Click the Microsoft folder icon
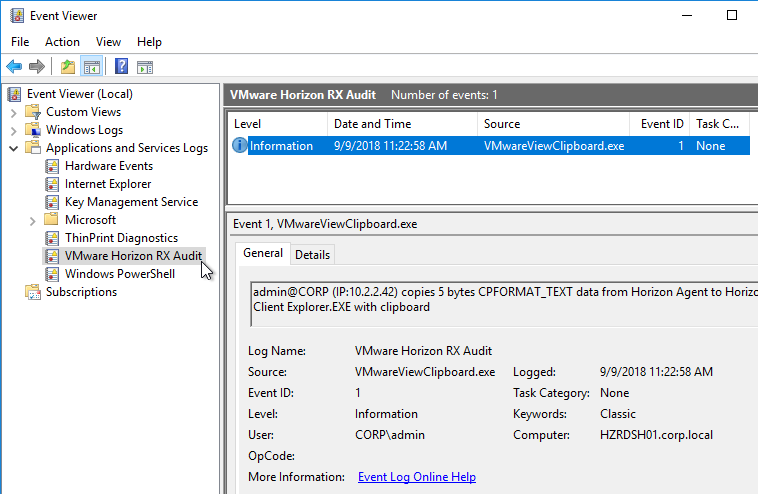758x494 pixels. (x=51, y=219)
